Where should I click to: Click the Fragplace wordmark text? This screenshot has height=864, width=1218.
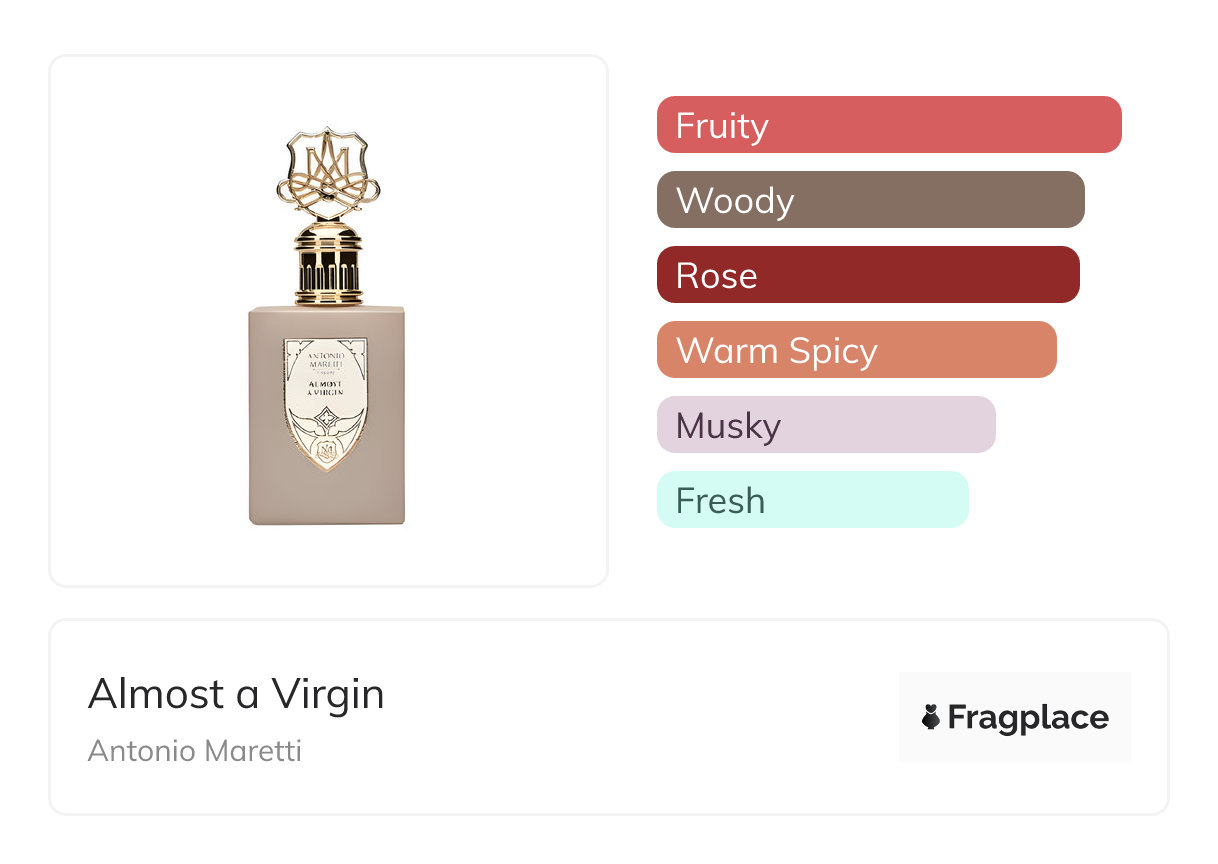1028,717
